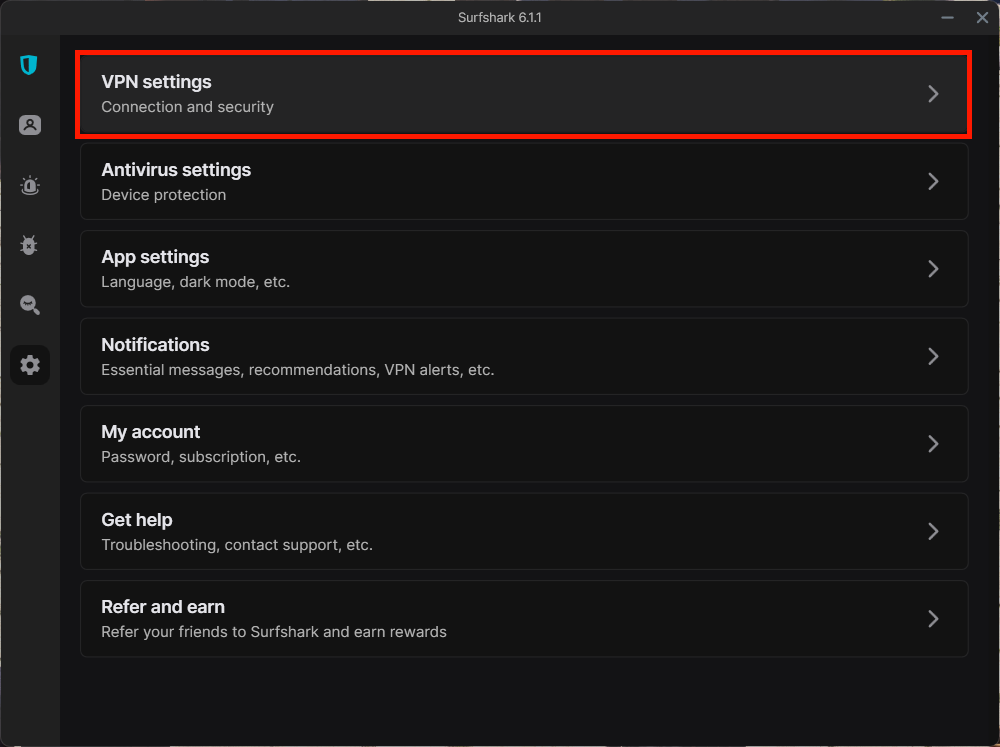Expand the Refer and earn chevron
Screen dimensions: 1000x747
[933, 618]
